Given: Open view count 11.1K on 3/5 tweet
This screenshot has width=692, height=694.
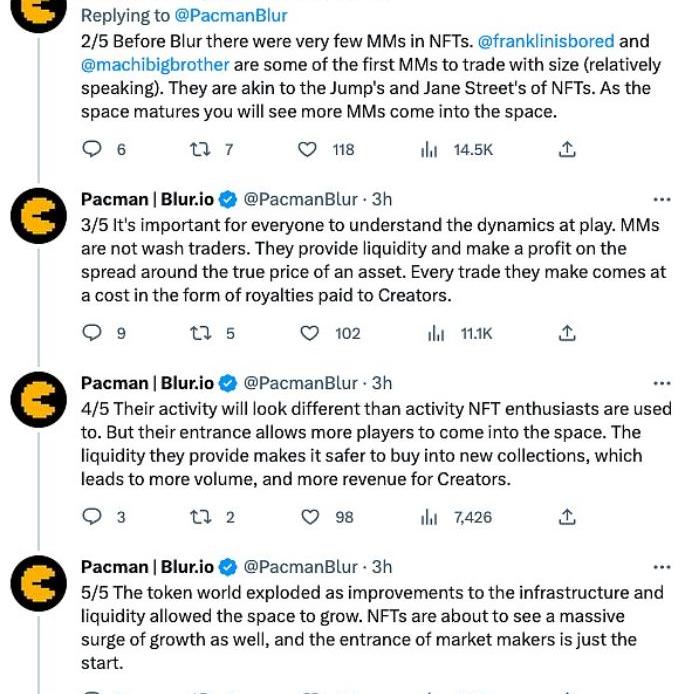Looking at the screenshot, I should [460, 333].
